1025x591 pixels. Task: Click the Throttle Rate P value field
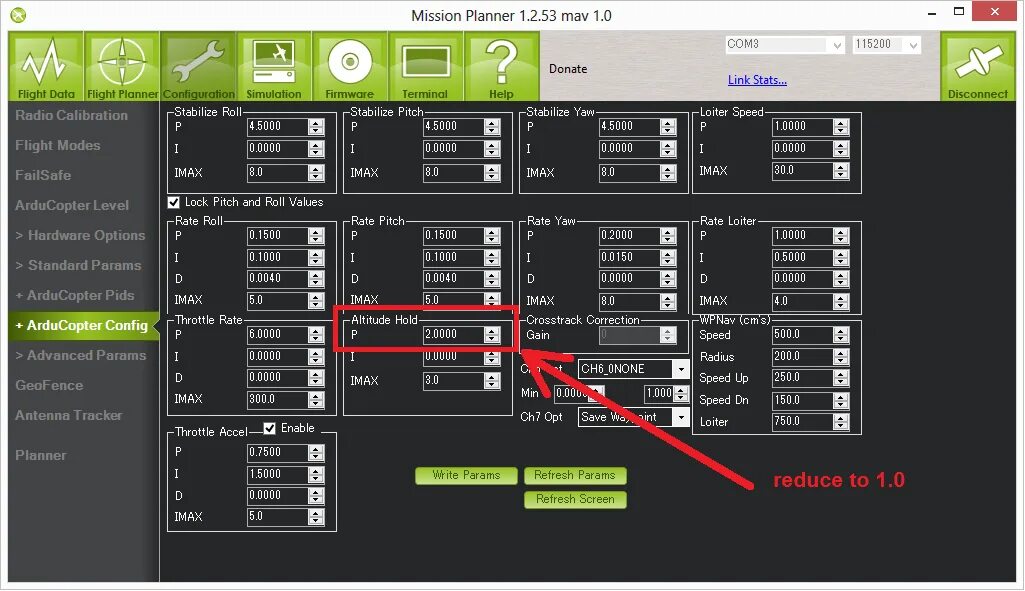[277, 334]
